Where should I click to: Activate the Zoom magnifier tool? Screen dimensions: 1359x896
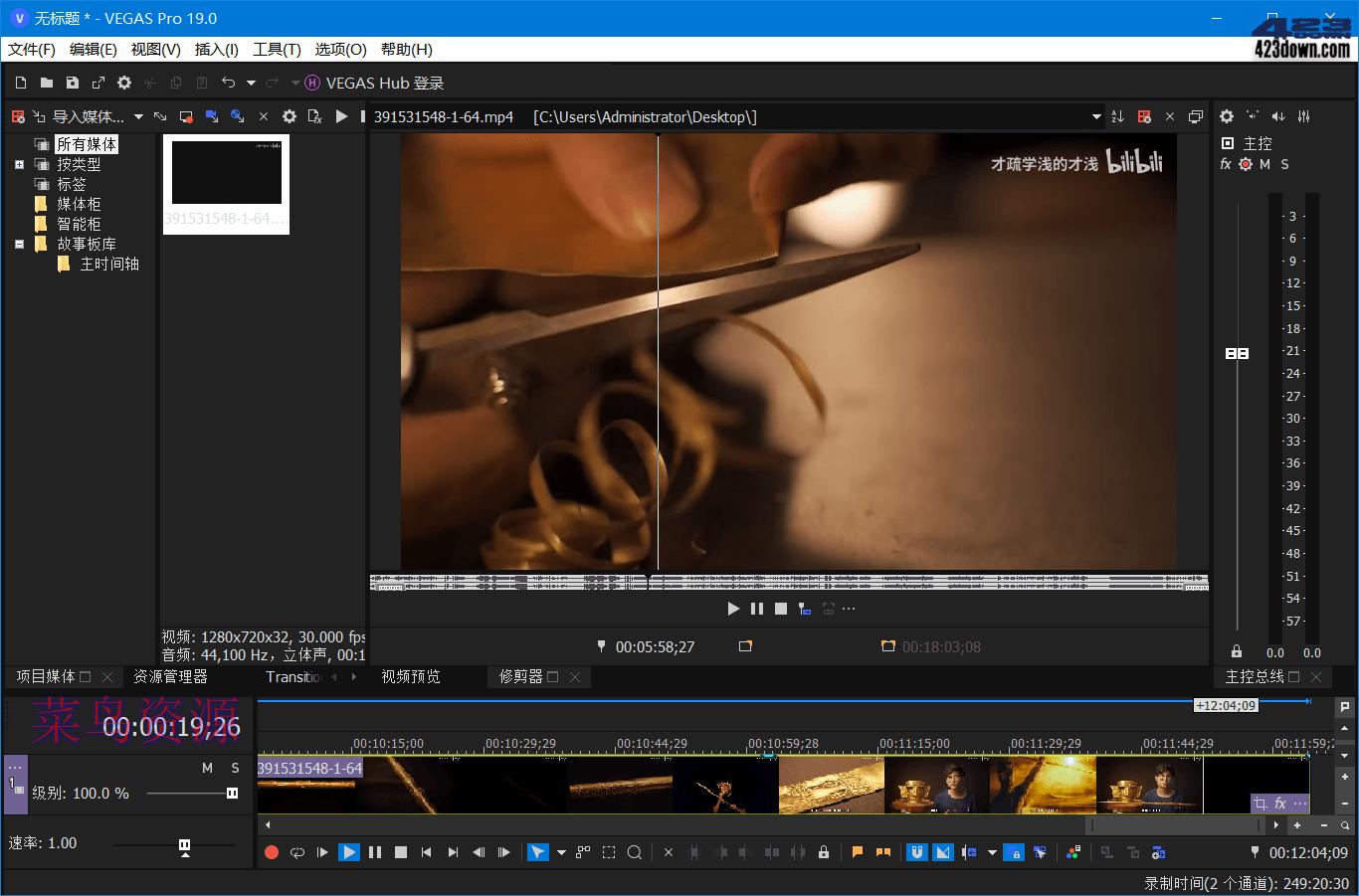637,852
